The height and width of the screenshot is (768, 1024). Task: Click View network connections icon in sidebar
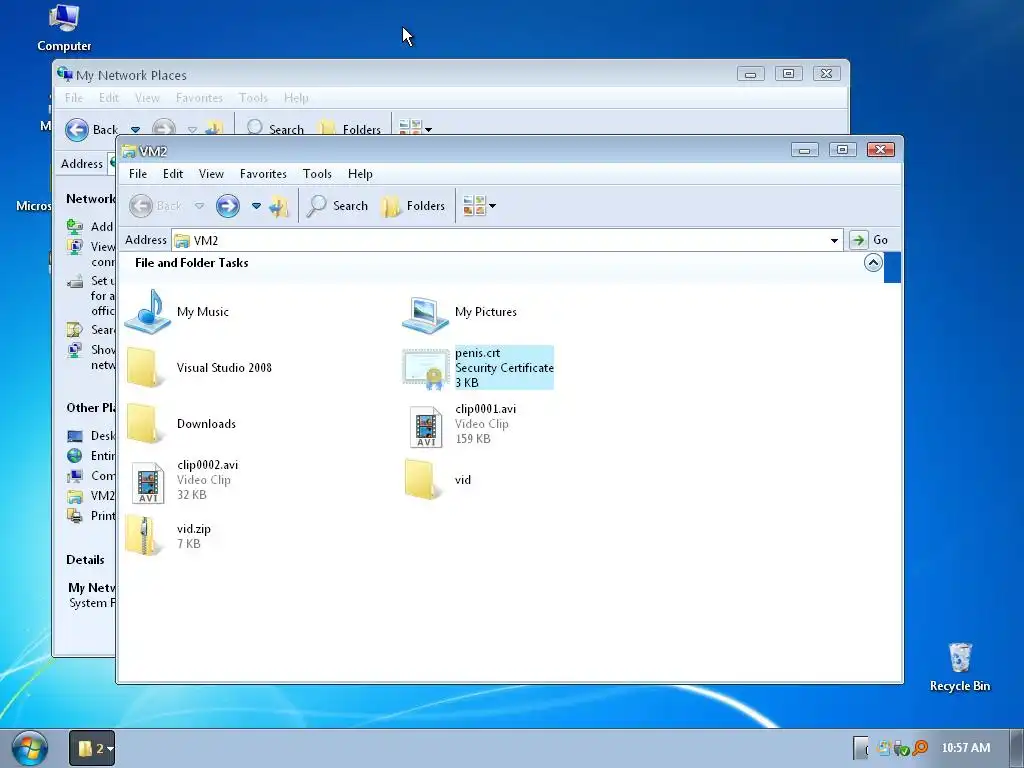coord(75,247)
